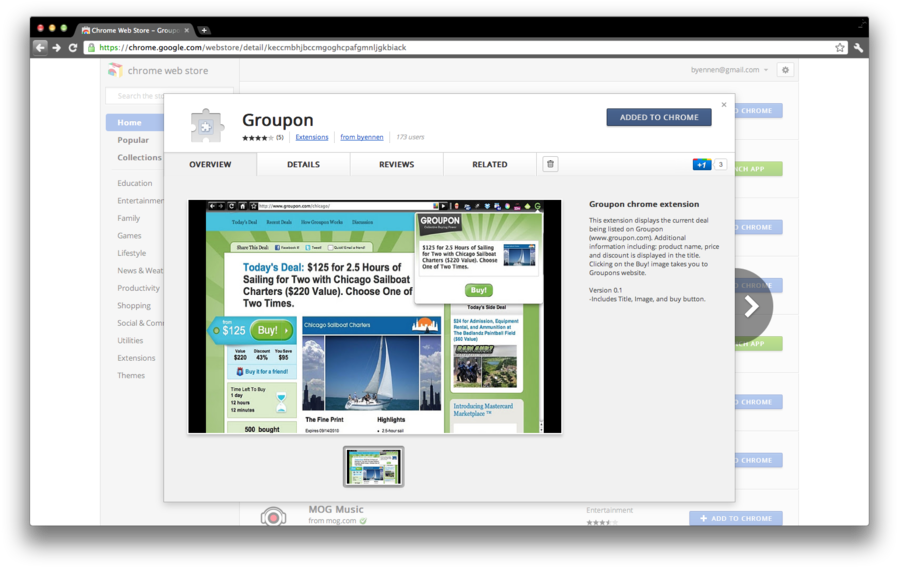897x567 pixels.
Task: Open the Games category
Action: click(x=129, y=236)
